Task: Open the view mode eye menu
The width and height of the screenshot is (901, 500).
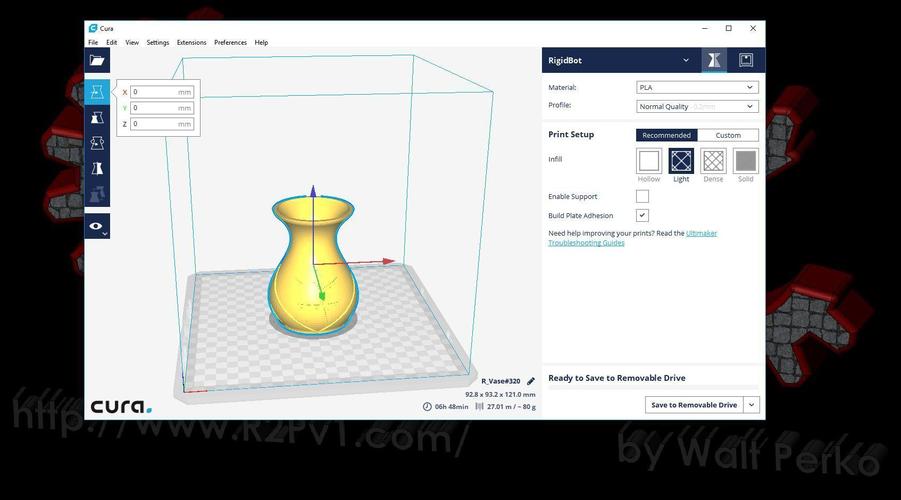Action: (97, 226)
